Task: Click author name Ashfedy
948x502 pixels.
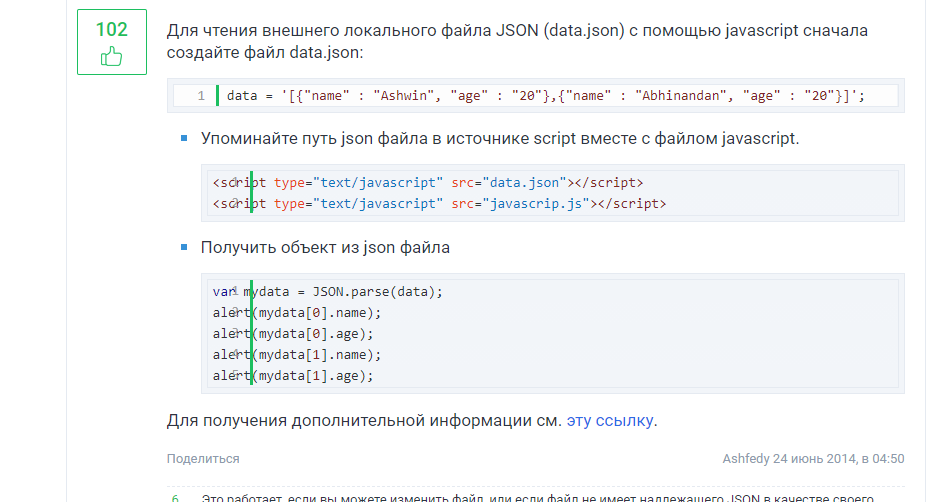Action: 746,459
